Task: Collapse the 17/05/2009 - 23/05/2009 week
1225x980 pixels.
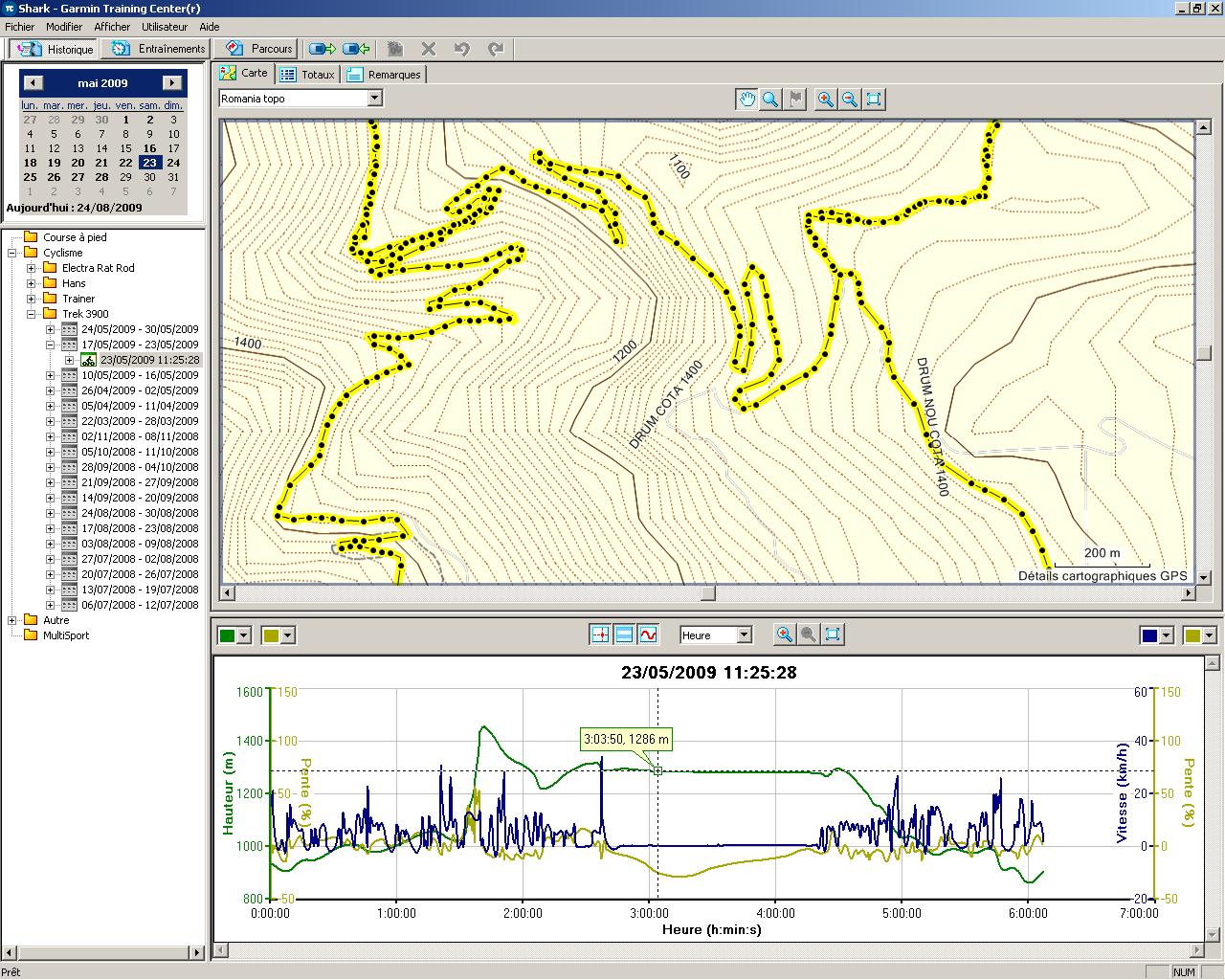Action: pos(50,345)
